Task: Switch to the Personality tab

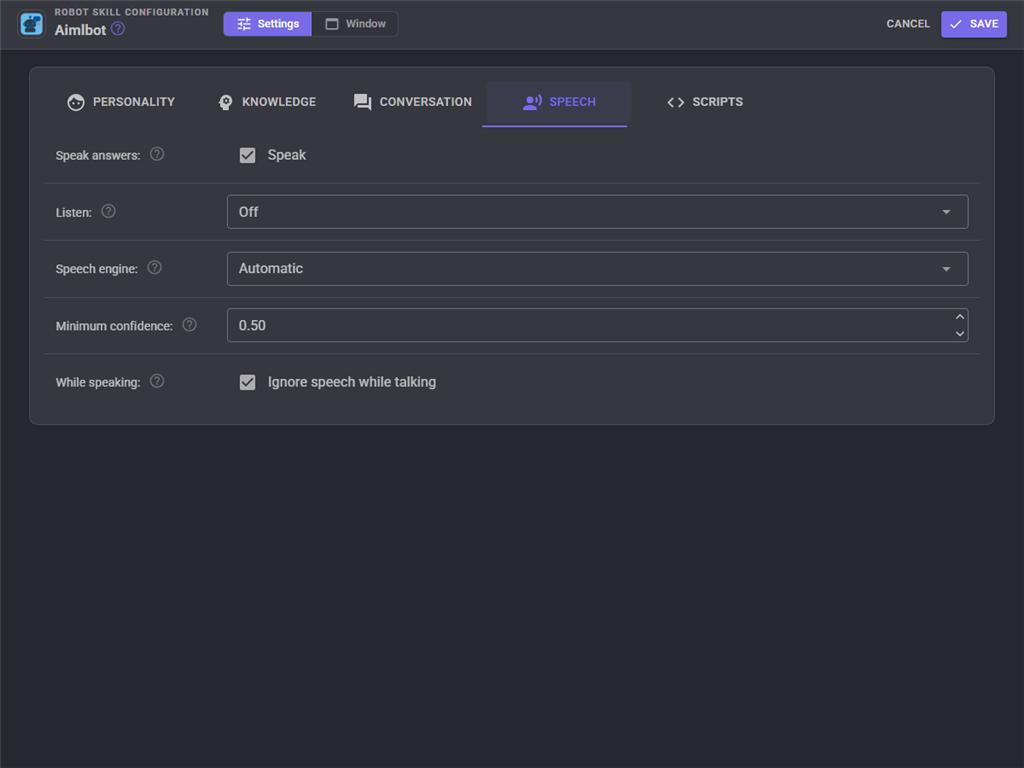Action: point(121,102)
